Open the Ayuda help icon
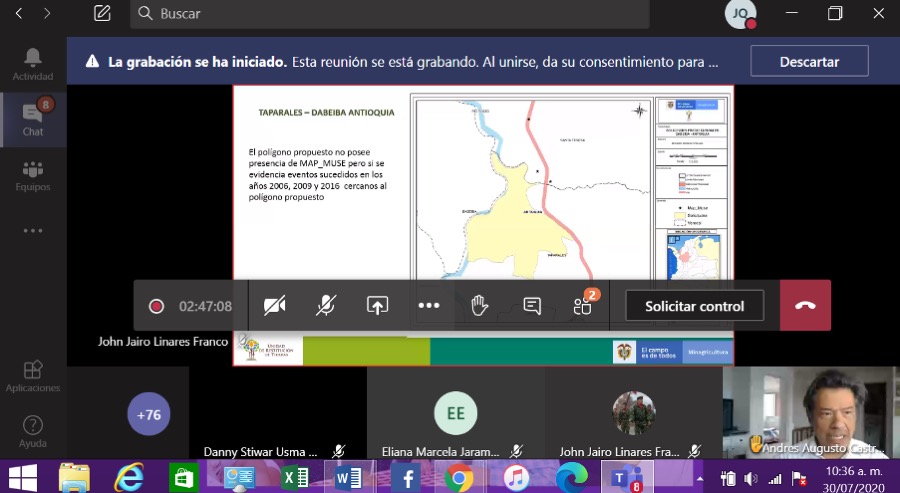Viewport: 900px width, 493px height. 33,431
